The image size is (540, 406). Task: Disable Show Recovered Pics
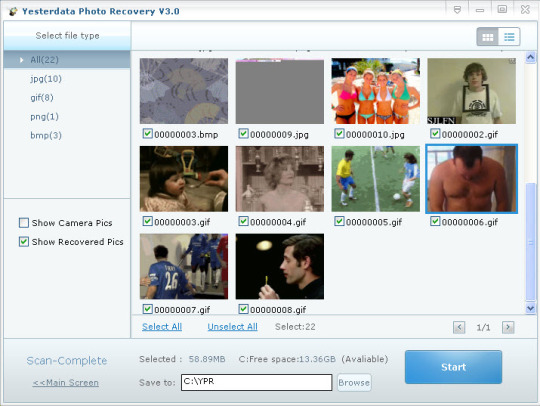[x=24, y=242]
